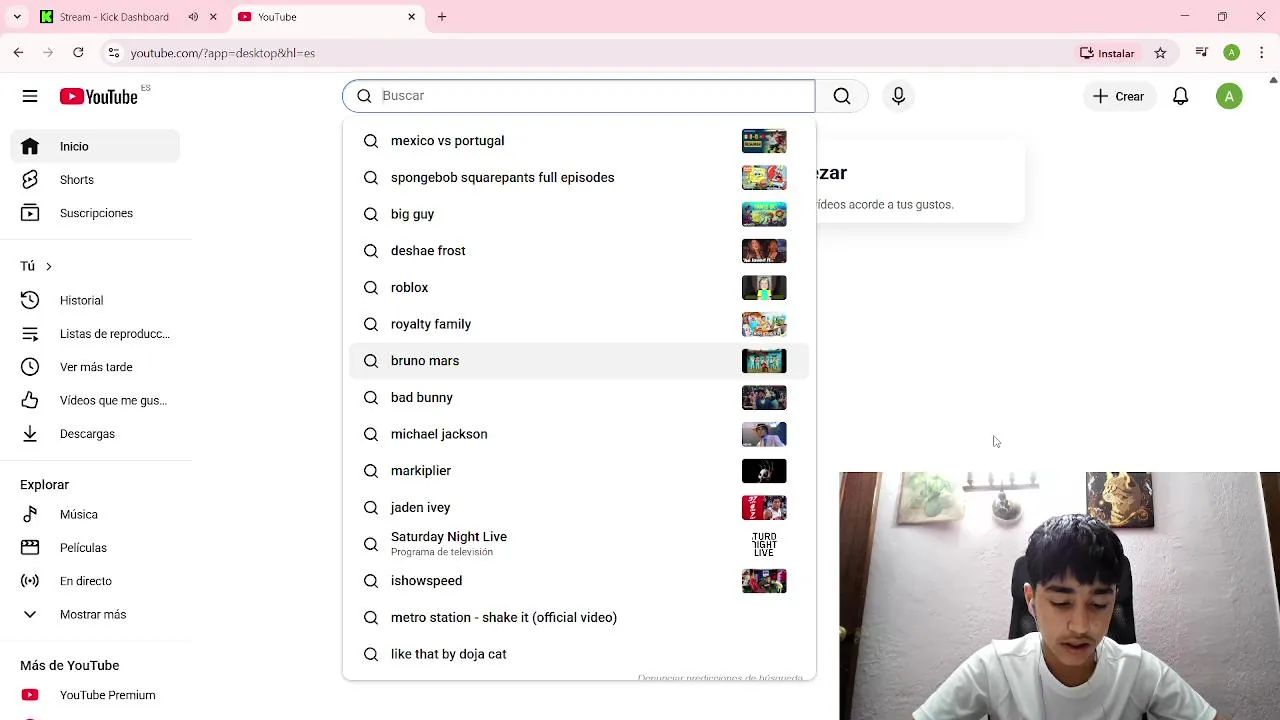The image size is (1280, 720).
Task: Select suggestion "big guy"
Action: click(x=579, y=214)
